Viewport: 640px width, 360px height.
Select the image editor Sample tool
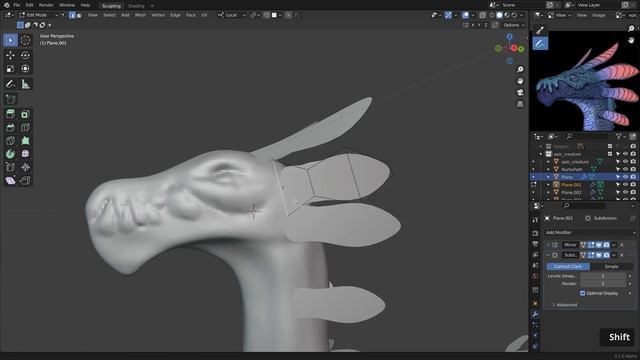click(x=540, y=30)
